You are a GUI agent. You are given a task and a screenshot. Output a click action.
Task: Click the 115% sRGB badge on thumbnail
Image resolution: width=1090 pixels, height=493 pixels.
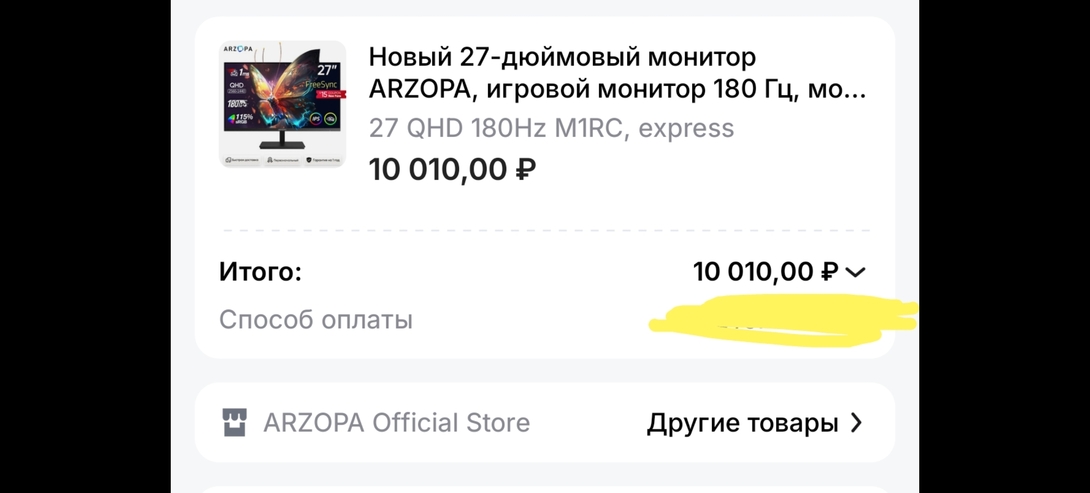(241, 118)
